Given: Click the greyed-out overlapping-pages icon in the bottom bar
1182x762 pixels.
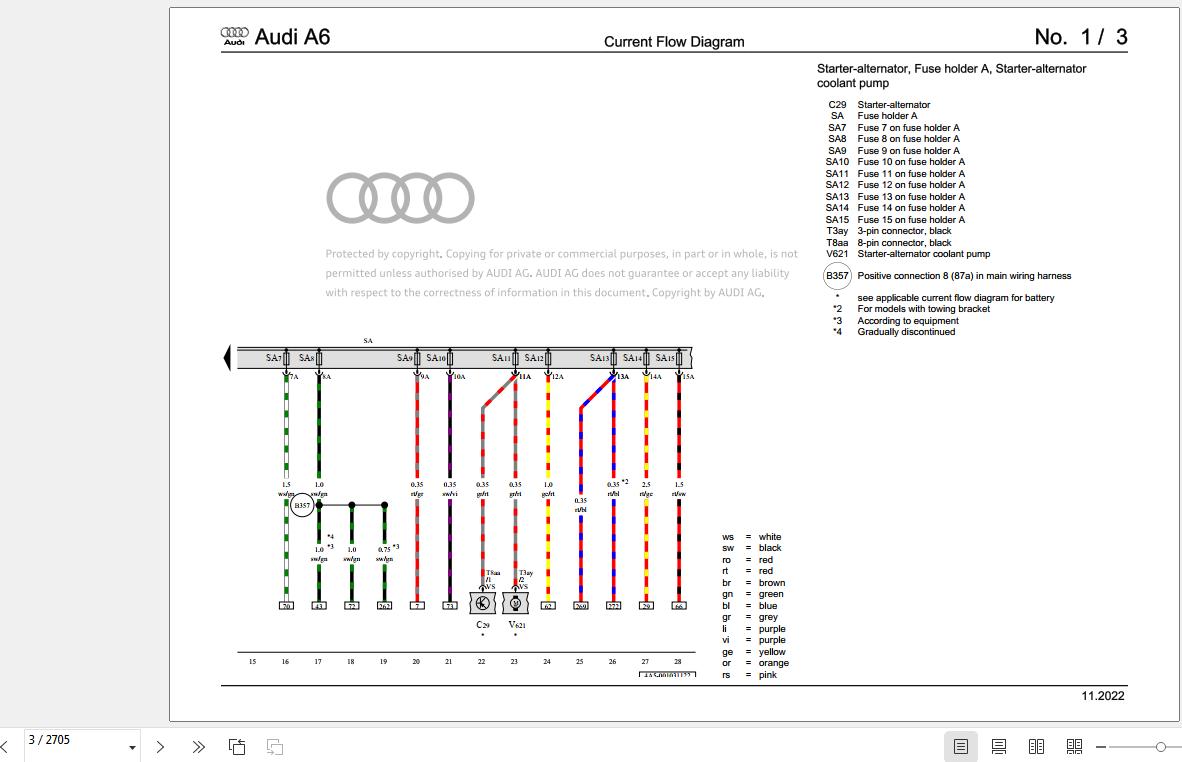Looking at the screenshot, I should (274, 747).
